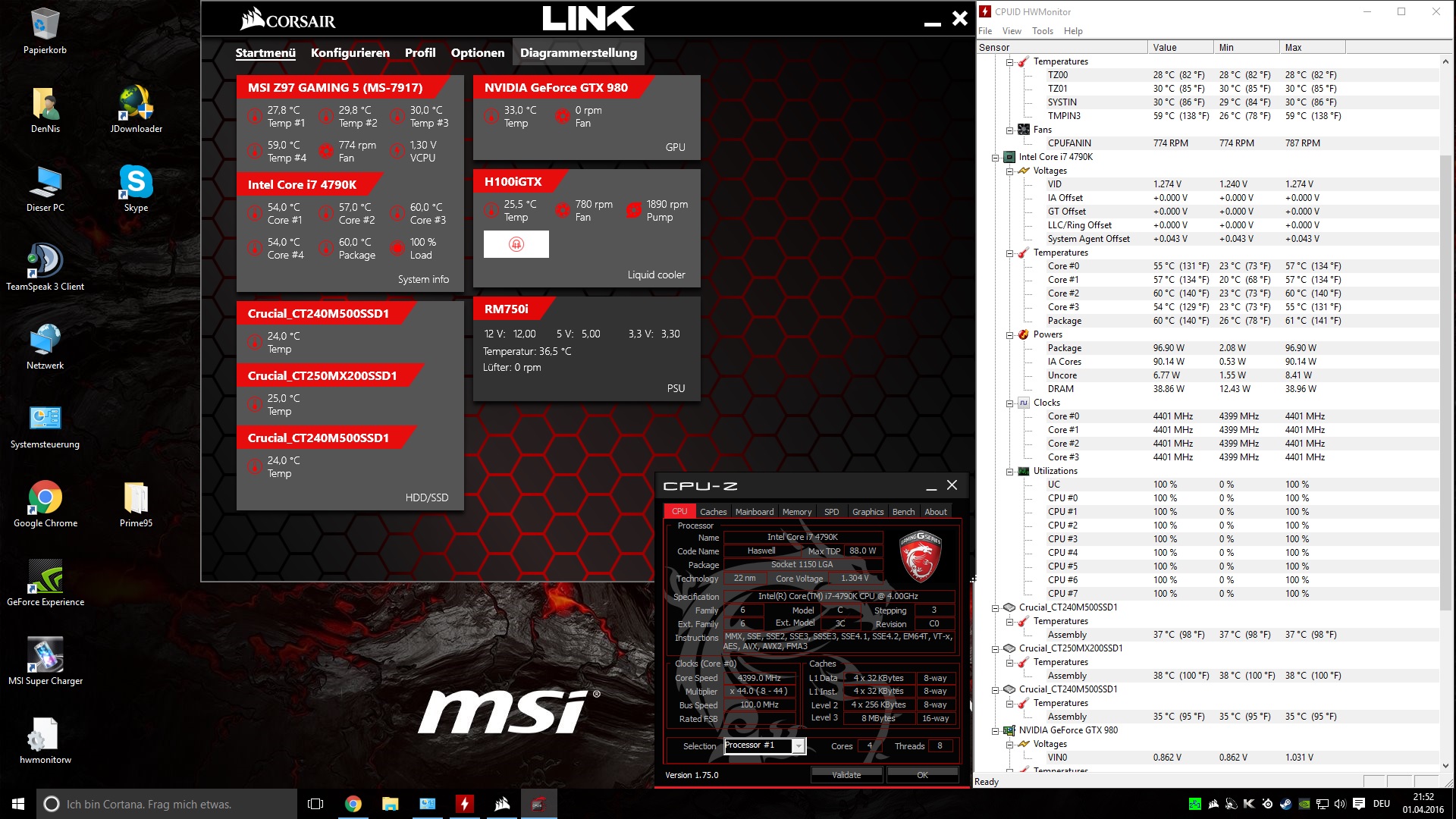
Task: Launch GeForce Experience desktop icon
Action: tap(45, 583)
